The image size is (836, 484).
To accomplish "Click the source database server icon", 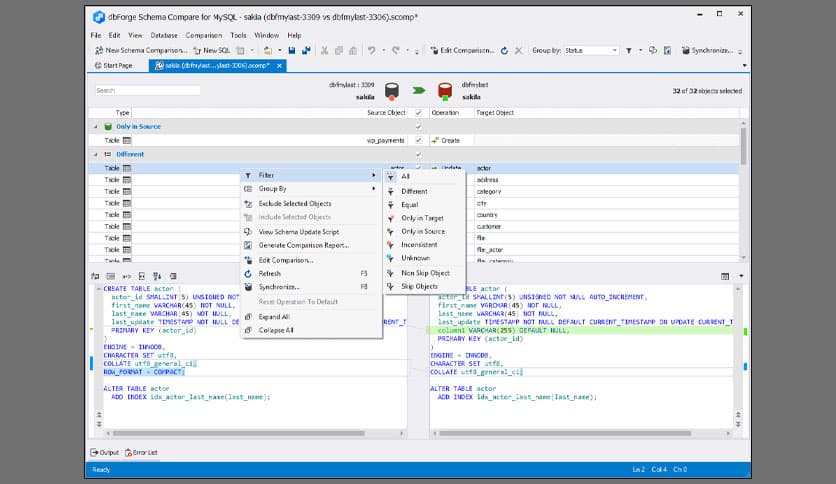I will click(x=392, y=91).
